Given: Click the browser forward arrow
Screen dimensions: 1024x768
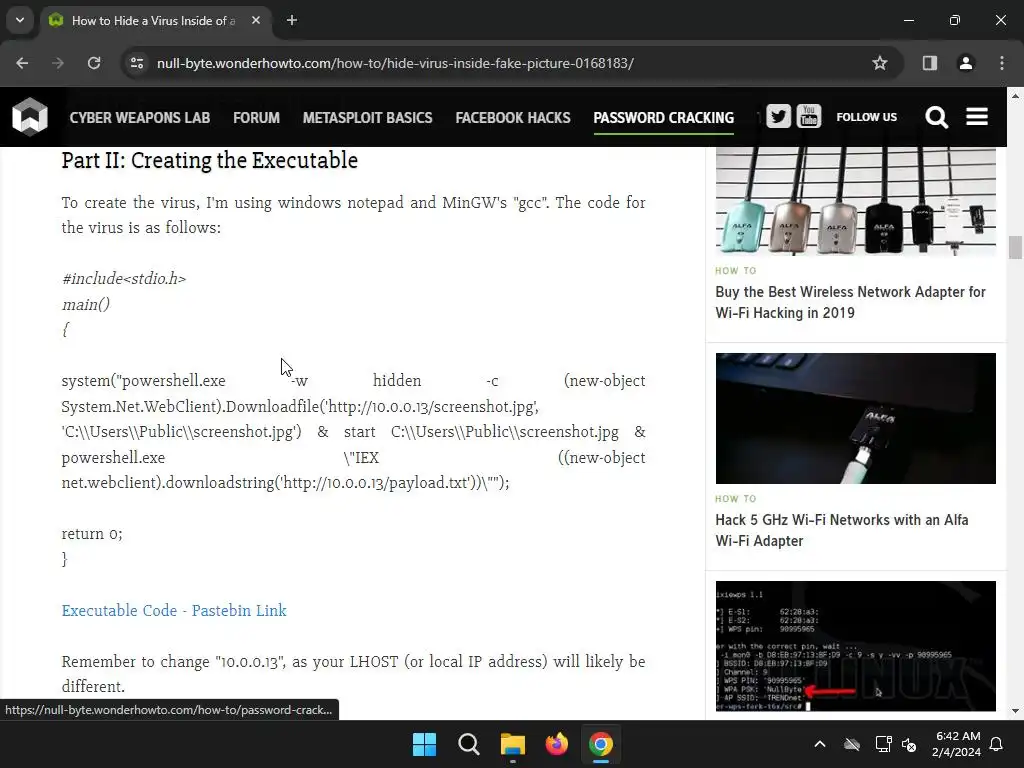Looking at the screenshot, I should [x=58, y=63].
